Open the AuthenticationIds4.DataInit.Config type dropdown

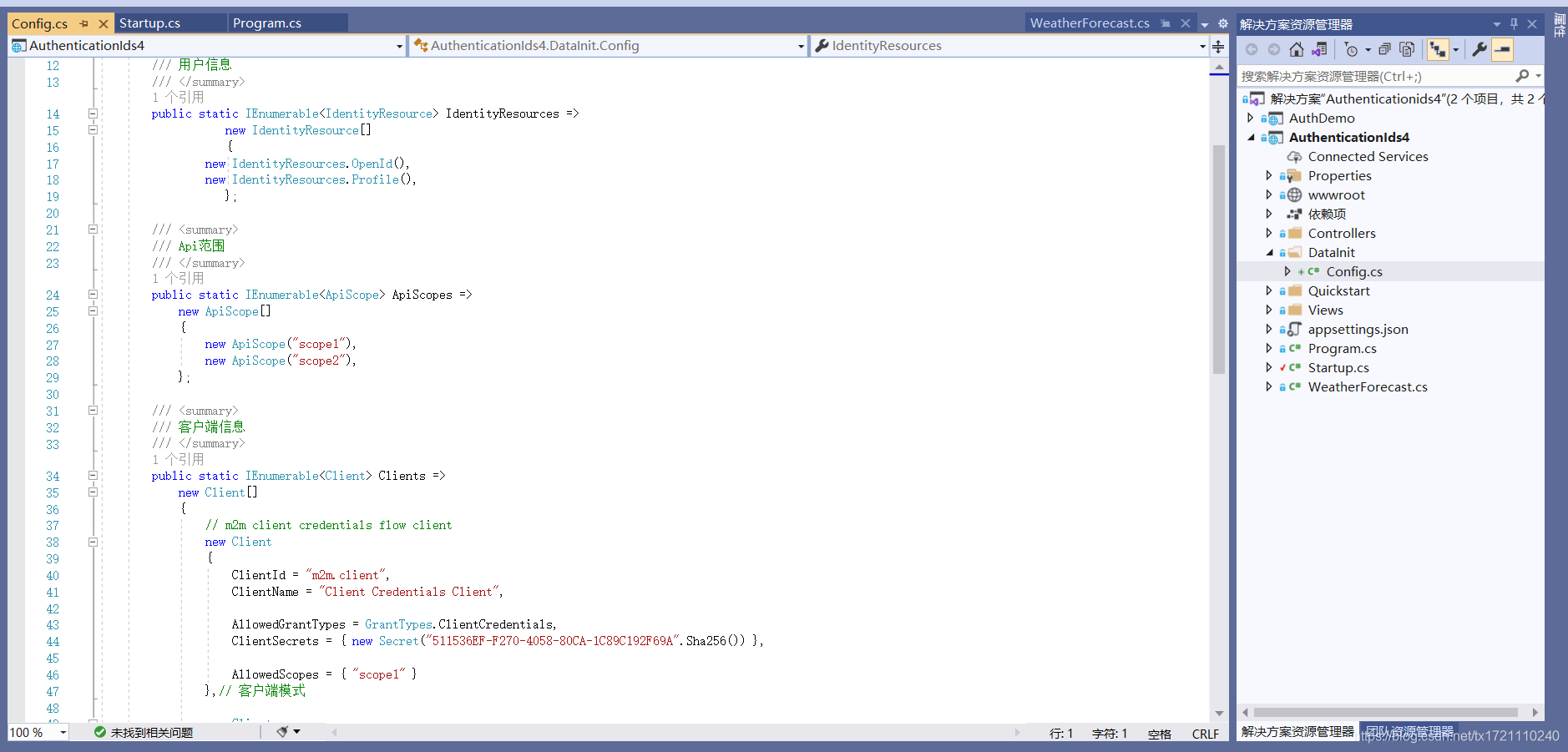coord(801,46)
